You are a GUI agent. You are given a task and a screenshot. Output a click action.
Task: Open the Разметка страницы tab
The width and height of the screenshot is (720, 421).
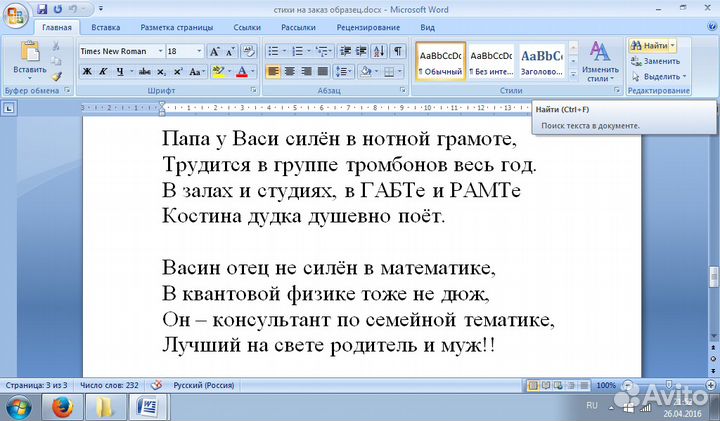(x=177, y=28)
